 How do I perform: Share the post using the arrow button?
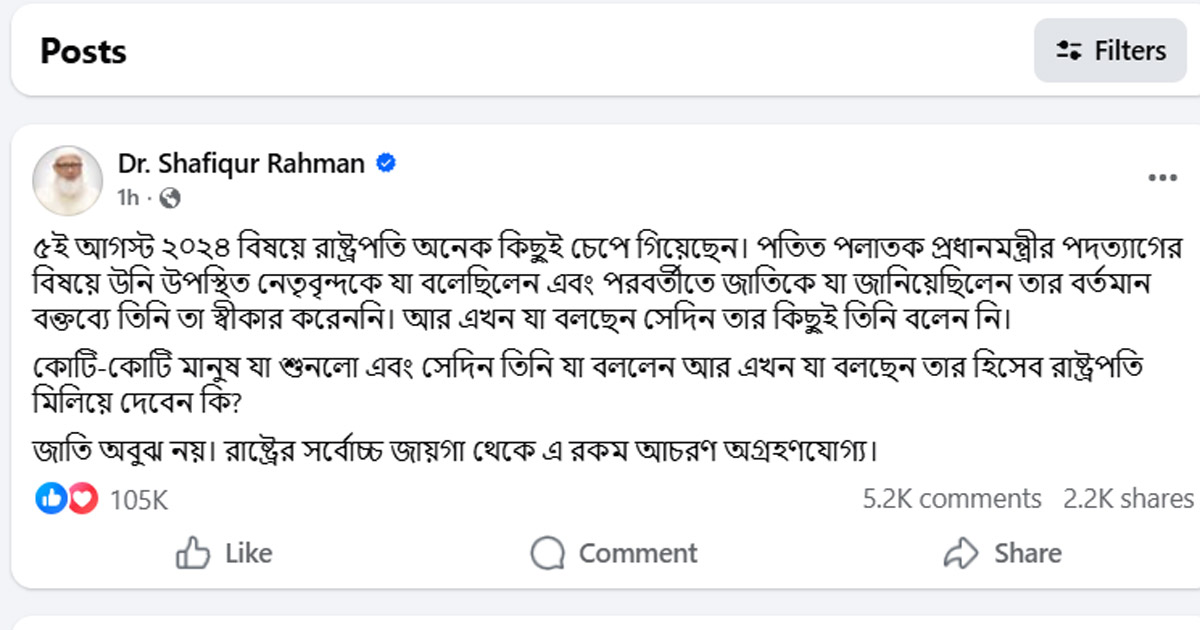point(1003,553)
